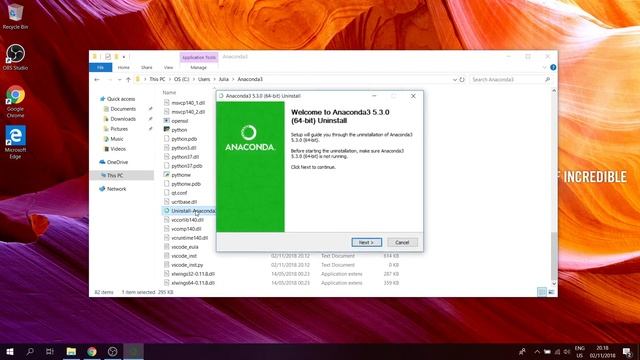Select the xlwings64-0.11.8.dll file
The image size is (640, 360).
[193, 283]
